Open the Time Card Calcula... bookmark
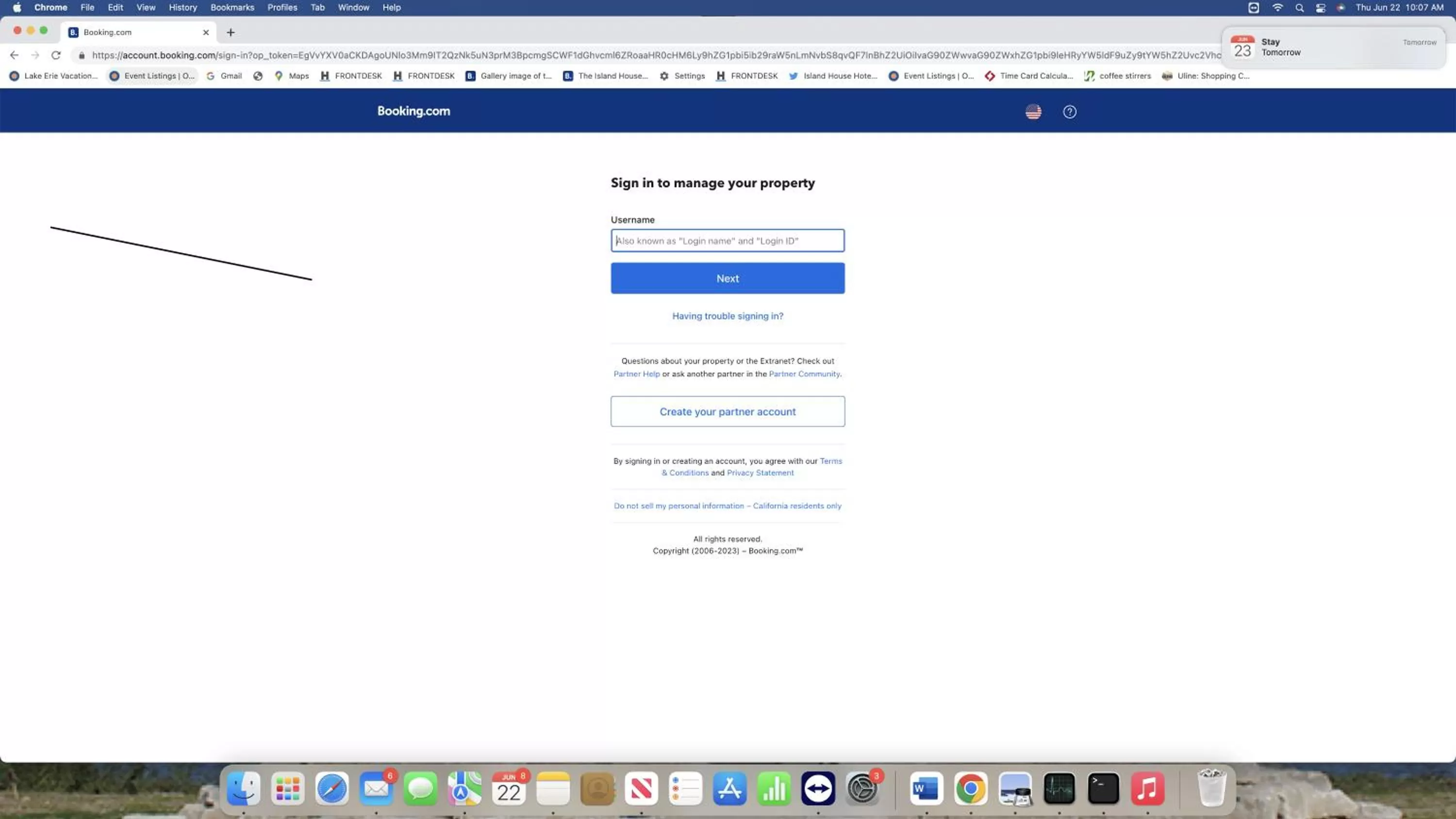1456x819 pixels. tap(1029, 76)
